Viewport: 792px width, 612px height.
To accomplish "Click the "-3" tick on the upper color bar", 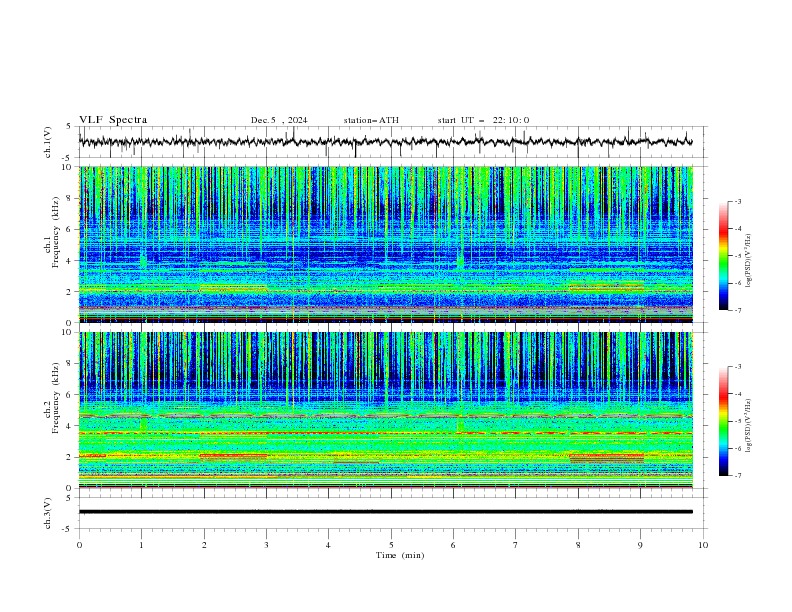I will pyautogui.click(x=738, y=201).
